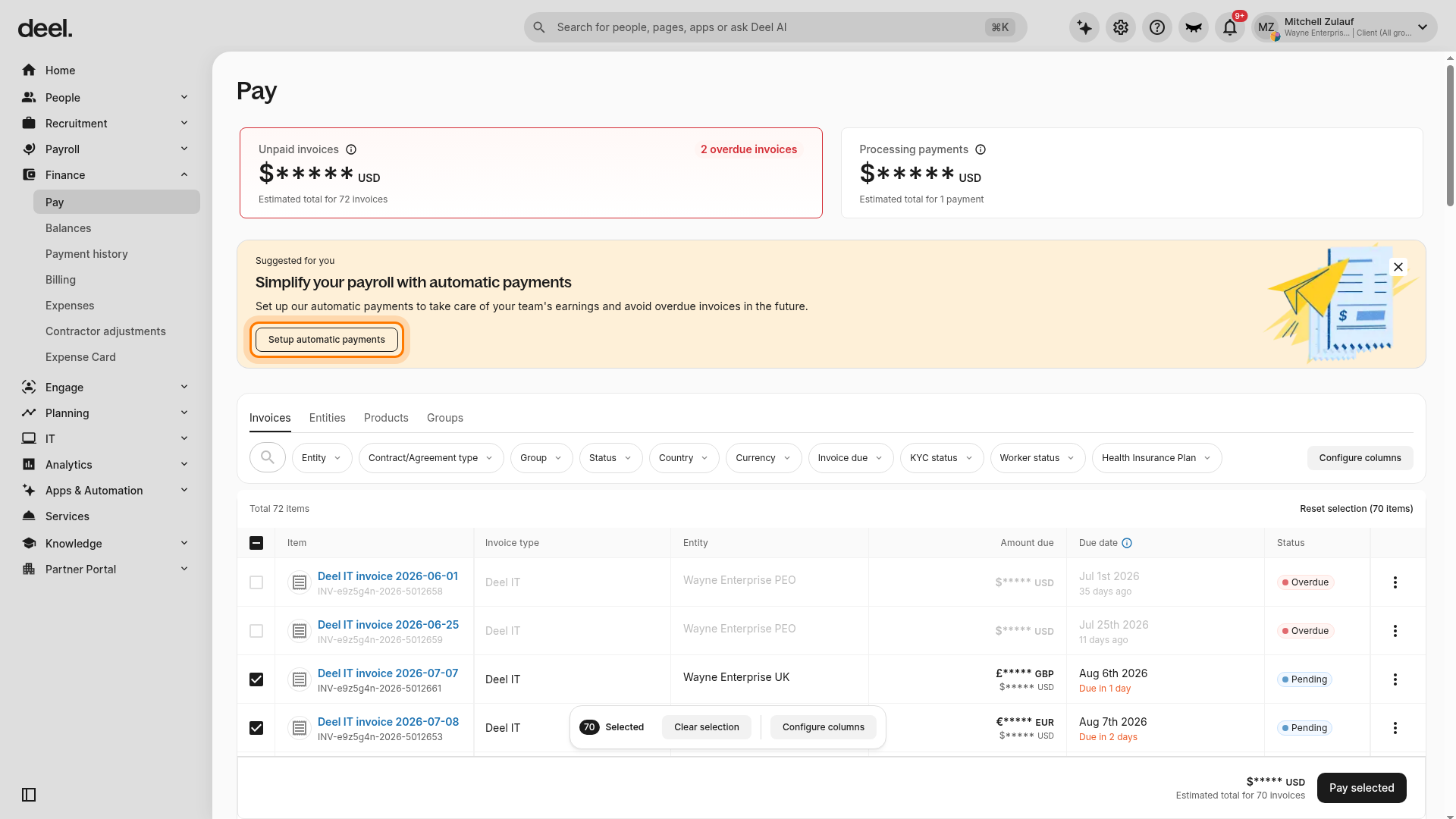Click the Processing payments info icon
Screen dimensions: 1456x819
981,149
